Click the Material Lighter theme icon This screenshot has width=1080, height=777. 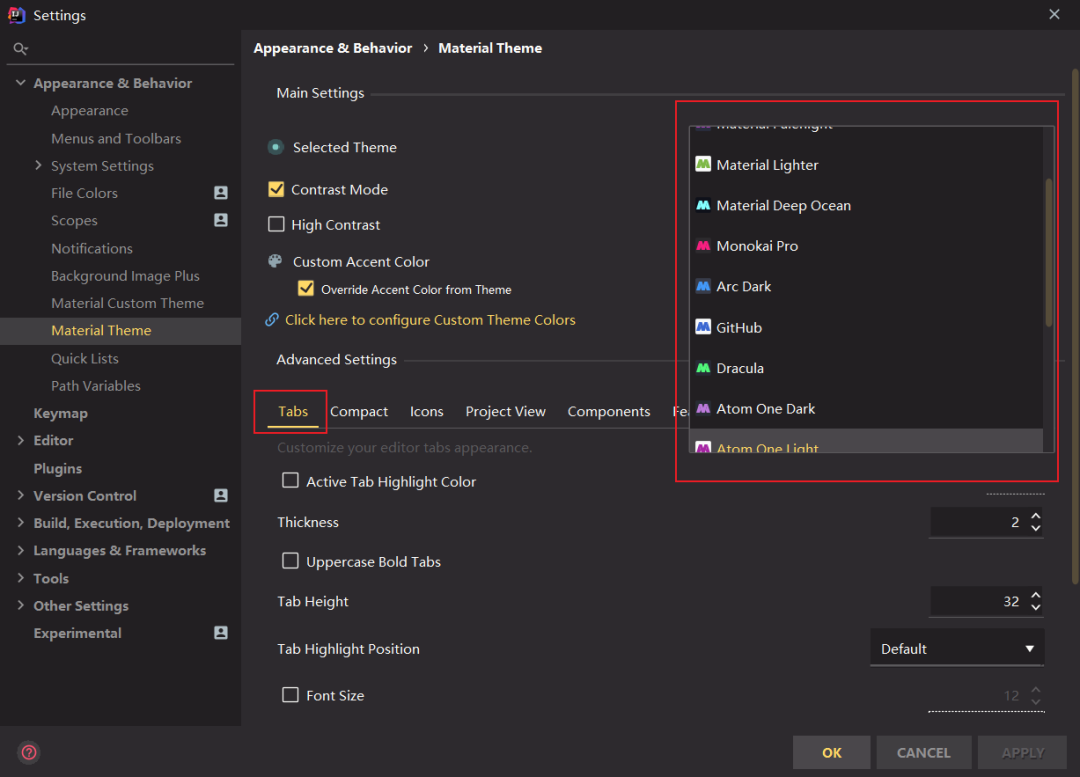703,165
